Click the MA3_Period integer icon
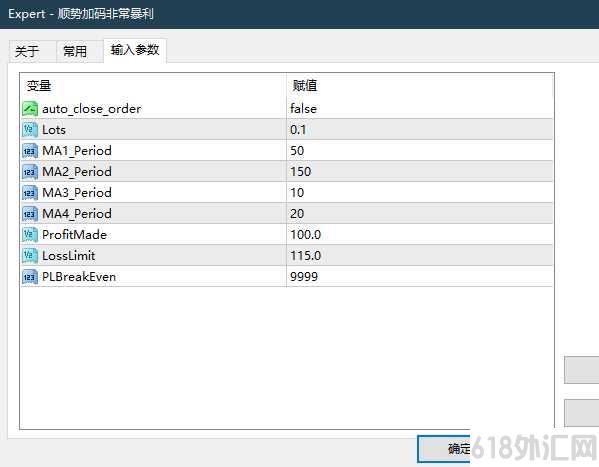This screenshot has height=467, width=599. [x=30, y=193]
